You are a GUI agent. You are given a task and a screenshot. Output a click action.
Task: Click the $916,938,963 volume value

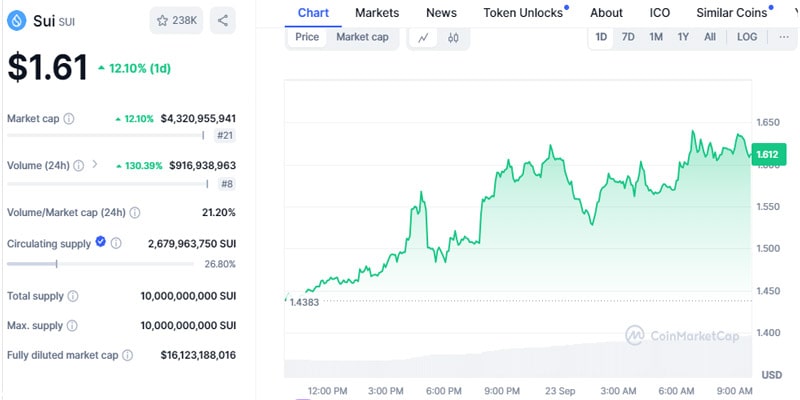coord(203,165)
